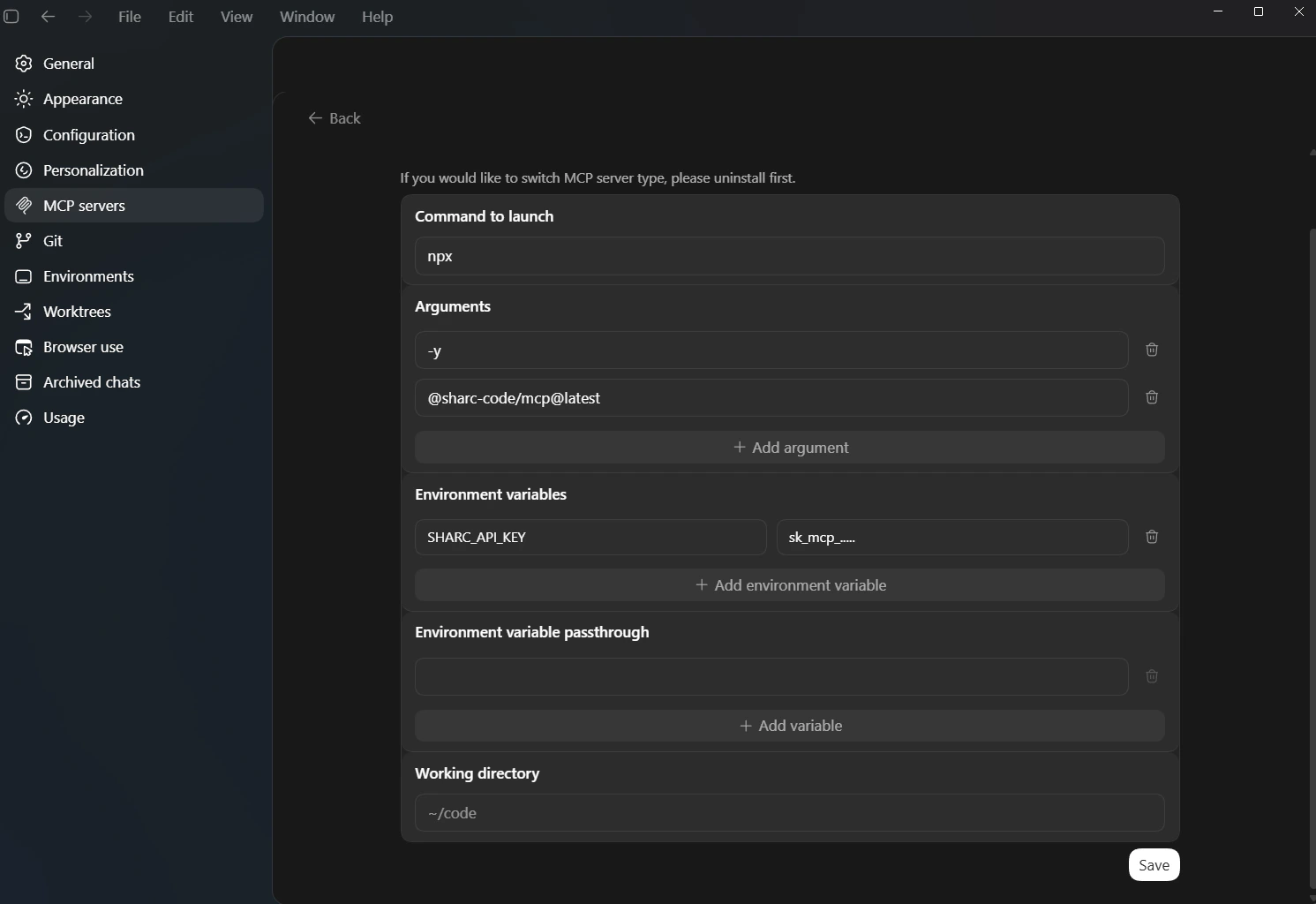Go forward with the right arrow icon
Viewport: 1316px width, 904px height.
point(85,17)
